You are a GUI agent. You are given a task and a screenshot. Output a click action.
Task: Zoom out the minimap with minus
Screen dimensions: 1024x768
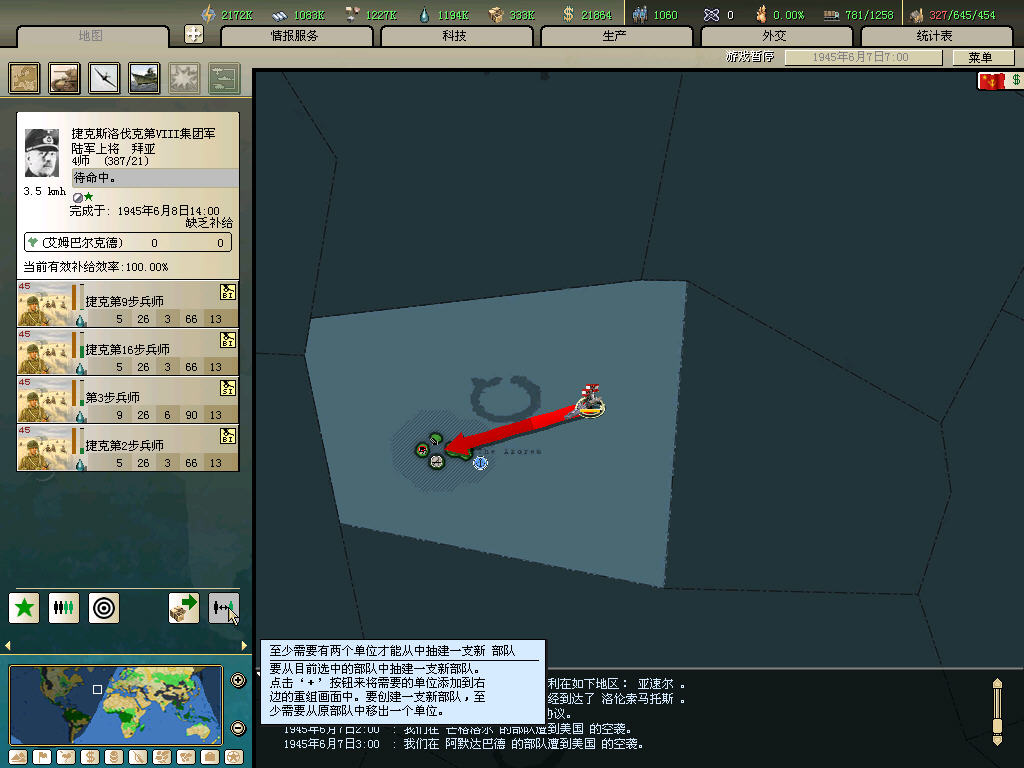tap(238, 728)
